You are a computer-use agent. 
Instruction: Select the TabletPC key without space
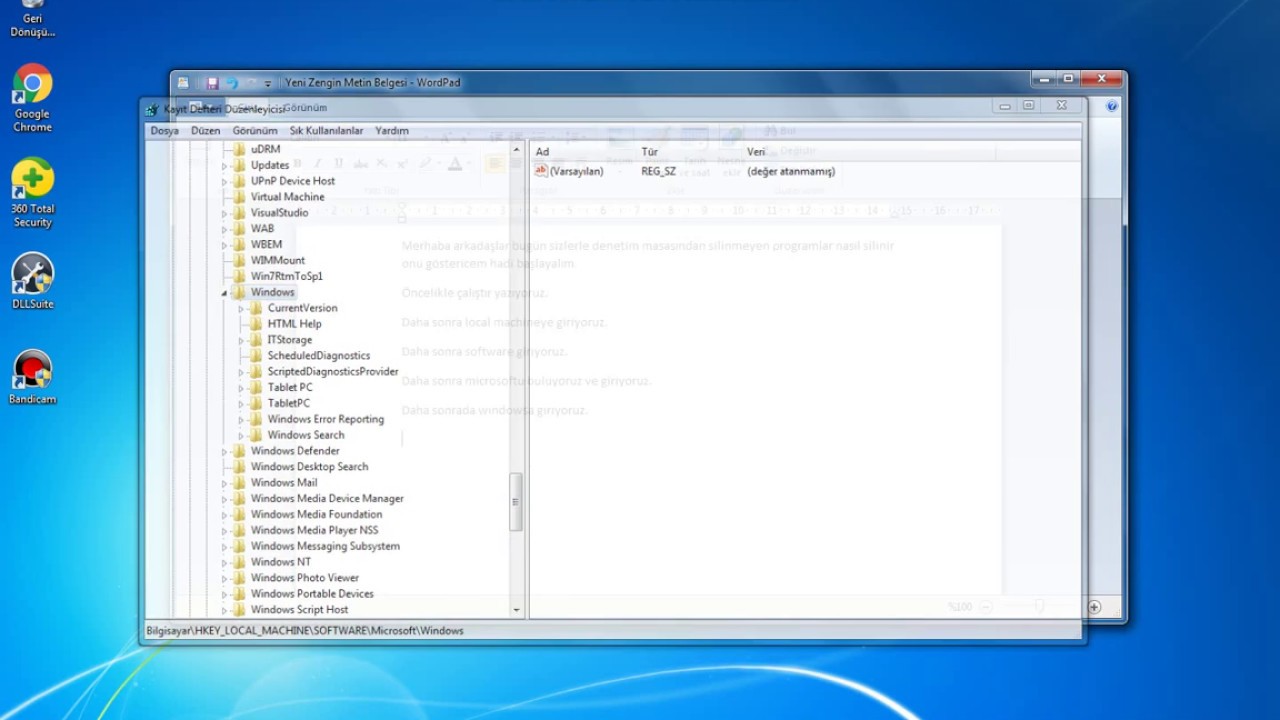click(x=288, y=403)
